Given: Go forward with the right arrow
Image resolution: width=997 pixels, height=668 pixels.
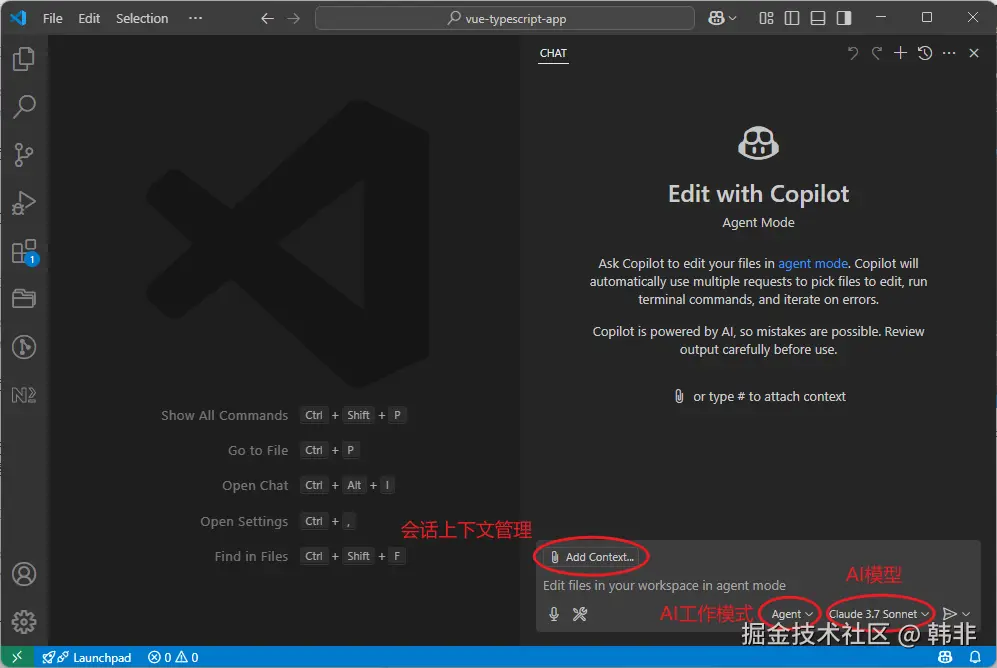Looking at the screenshot, I should [x=293, y=18].
